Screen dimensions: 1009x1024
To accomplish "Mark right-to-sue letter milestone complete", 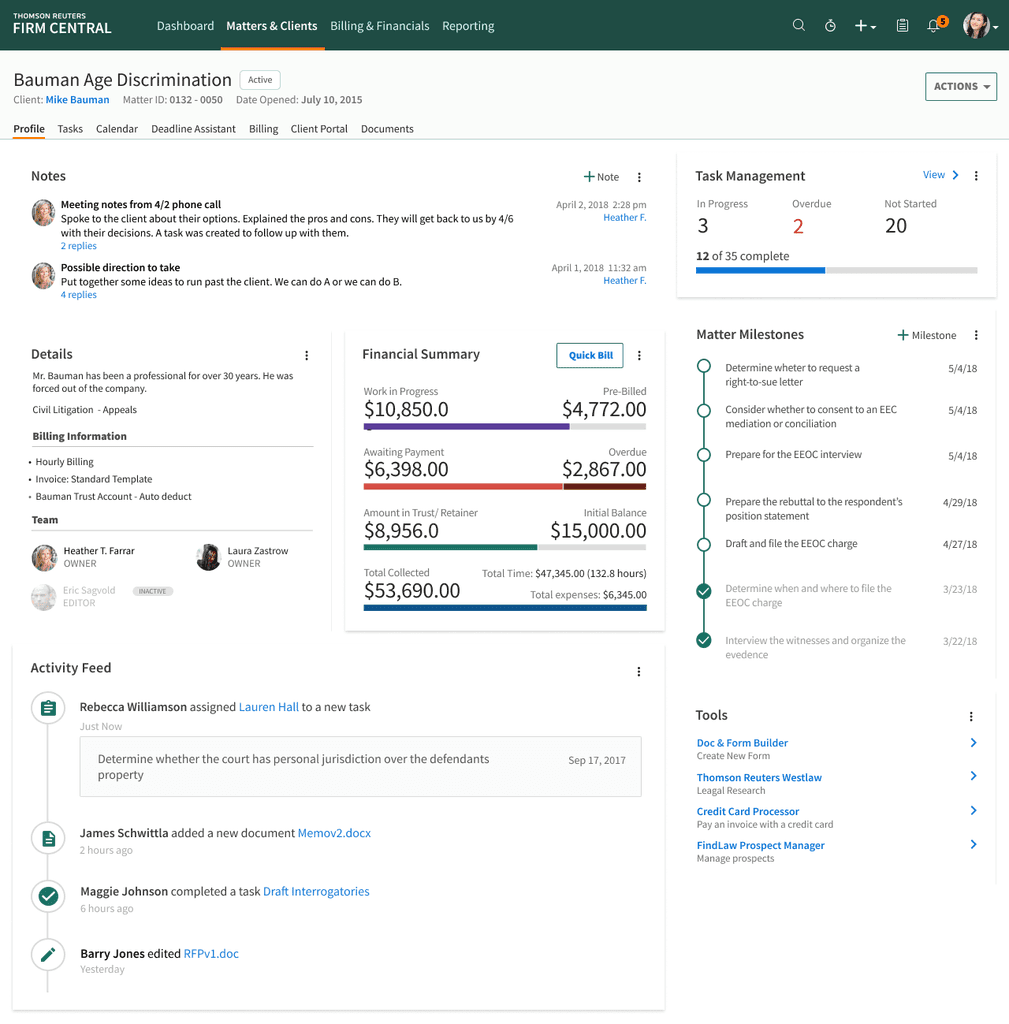I will (x=703, y=366).
